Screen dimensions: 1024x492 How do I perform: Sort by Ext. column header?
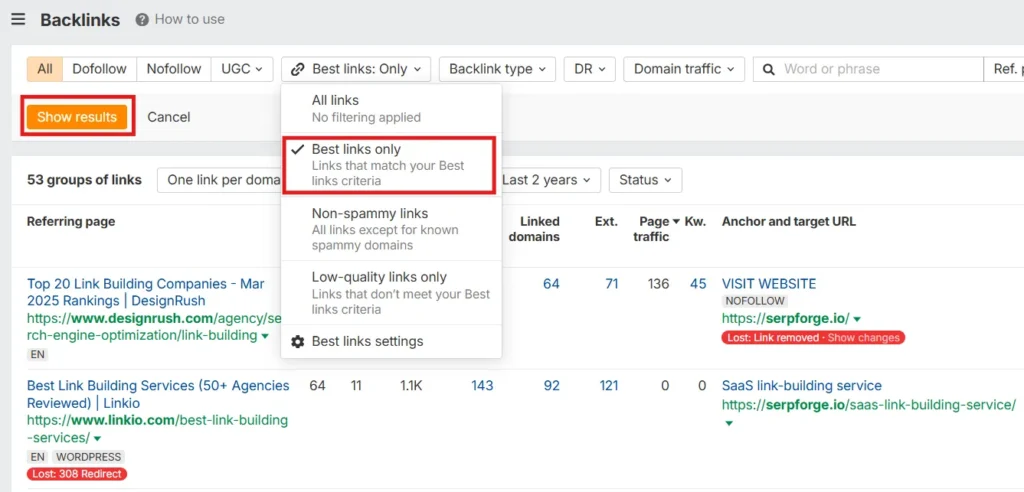click(x=606, y=221)
